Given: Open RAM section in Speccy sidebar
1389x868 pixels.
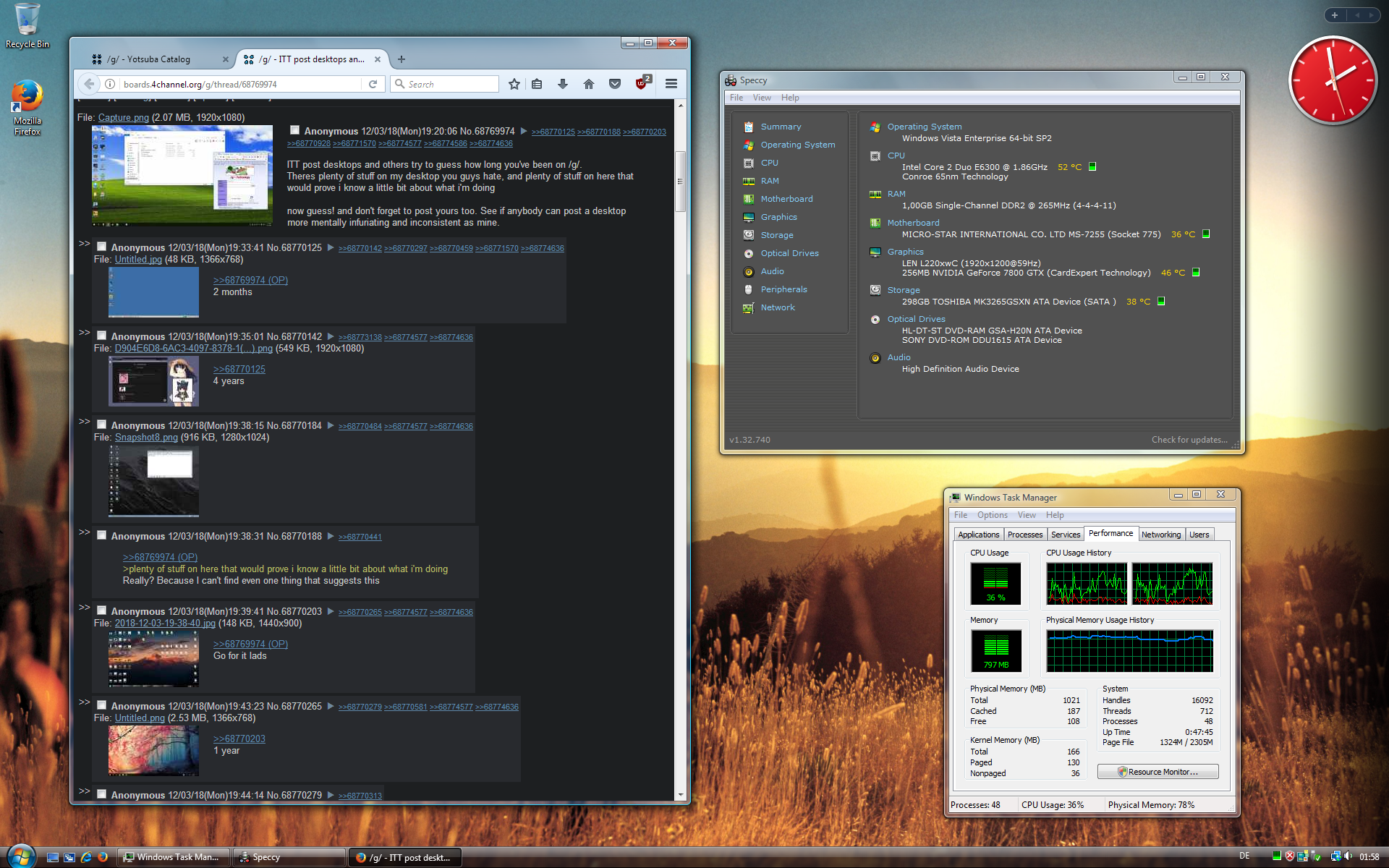Looking at the screenshot, I should point(770,181).
